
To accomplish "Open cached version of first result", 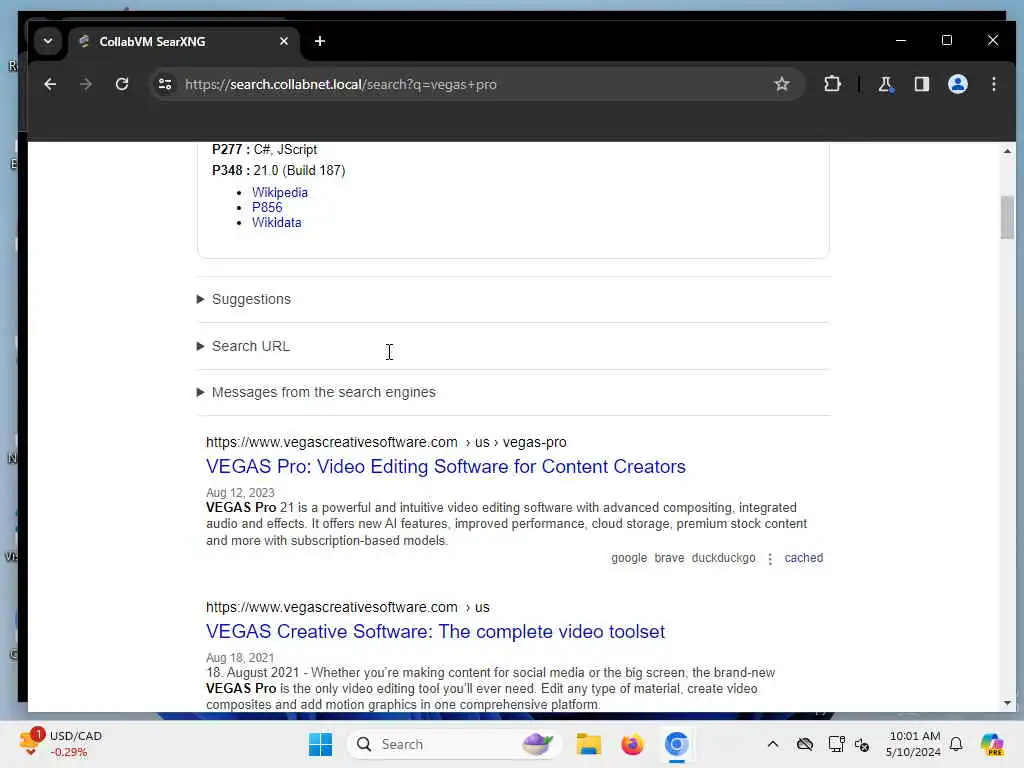I will tap(803, 558).
